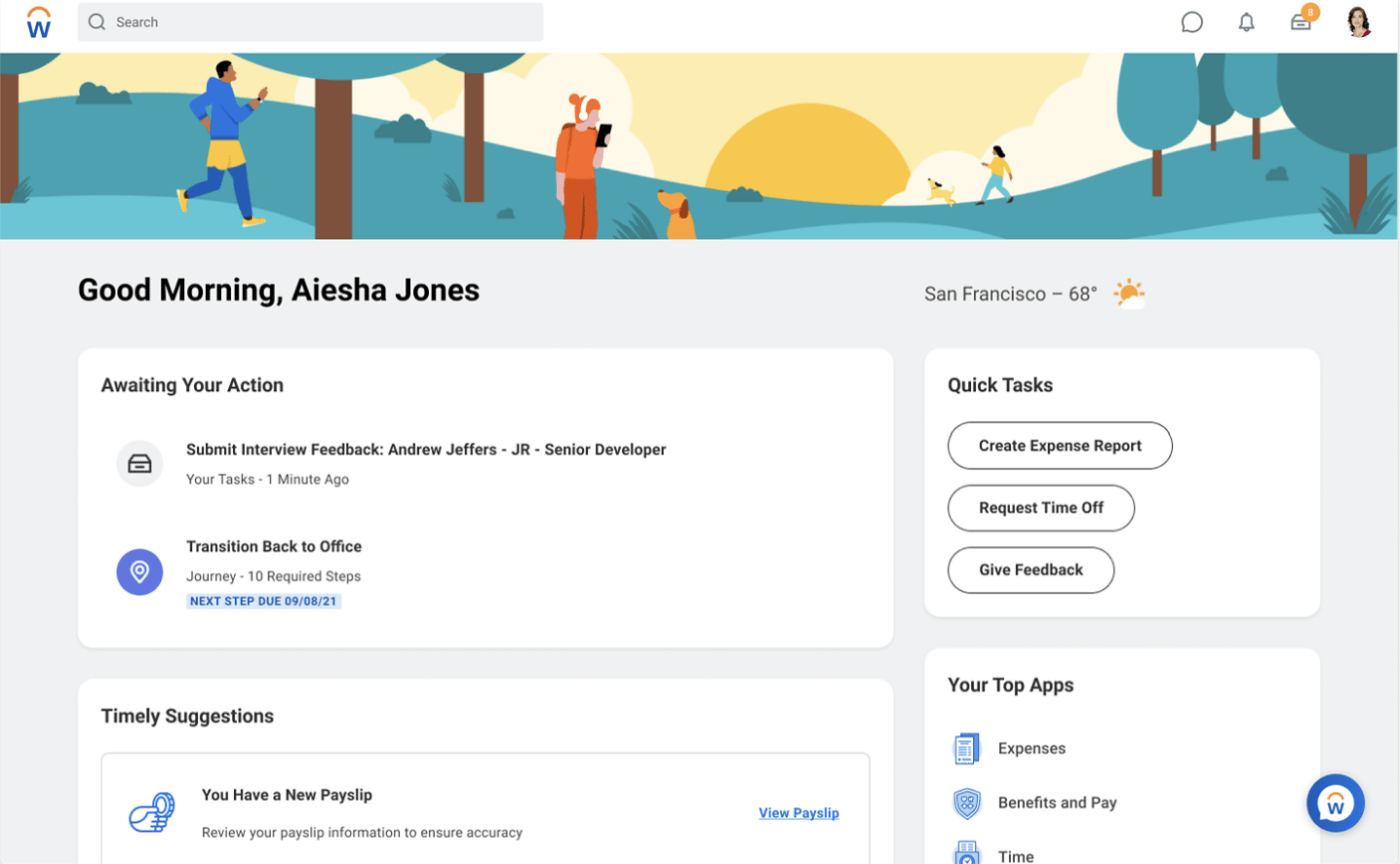Follow the View Payslip link
Viewport: 1400px width, 864px height.
tap(799, 813)
